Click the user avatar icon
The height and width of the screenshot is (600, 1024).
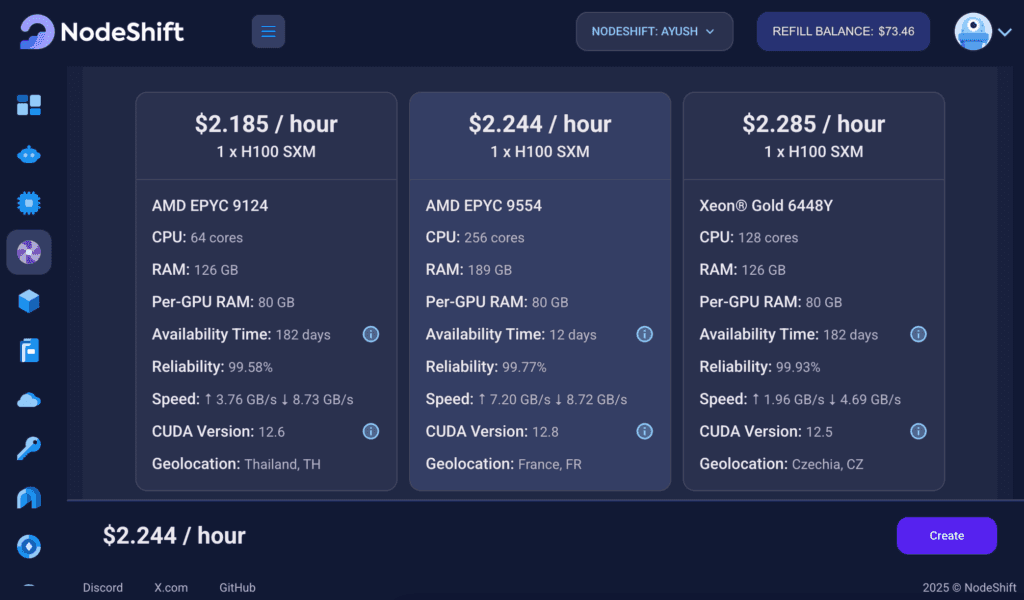coord(973,31)
